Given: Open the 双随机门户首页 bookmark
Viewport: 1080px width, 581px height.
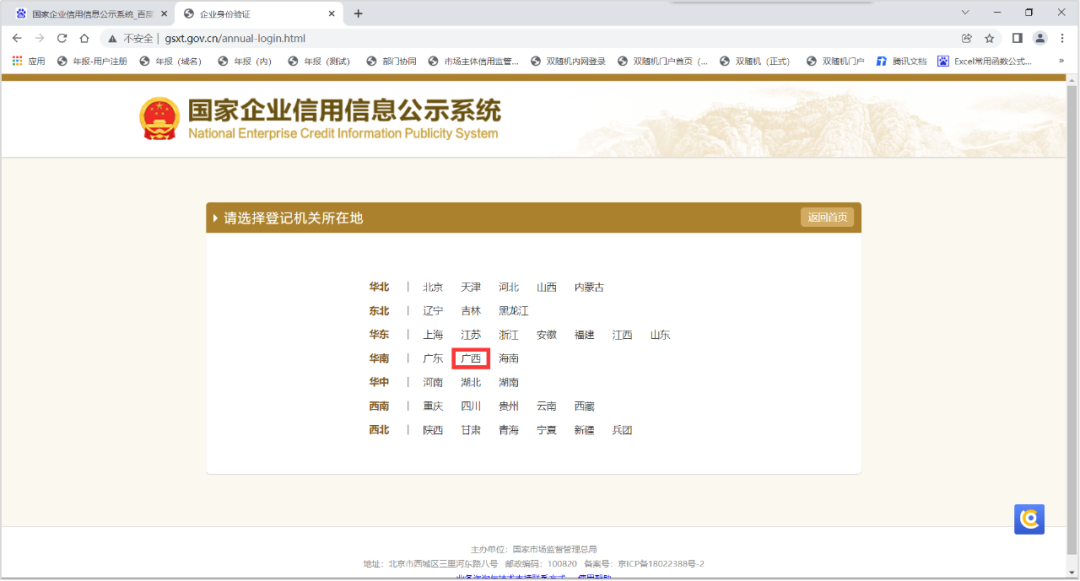Looking at the screenshot, I should pyautogui.click(x=663, y=61).
